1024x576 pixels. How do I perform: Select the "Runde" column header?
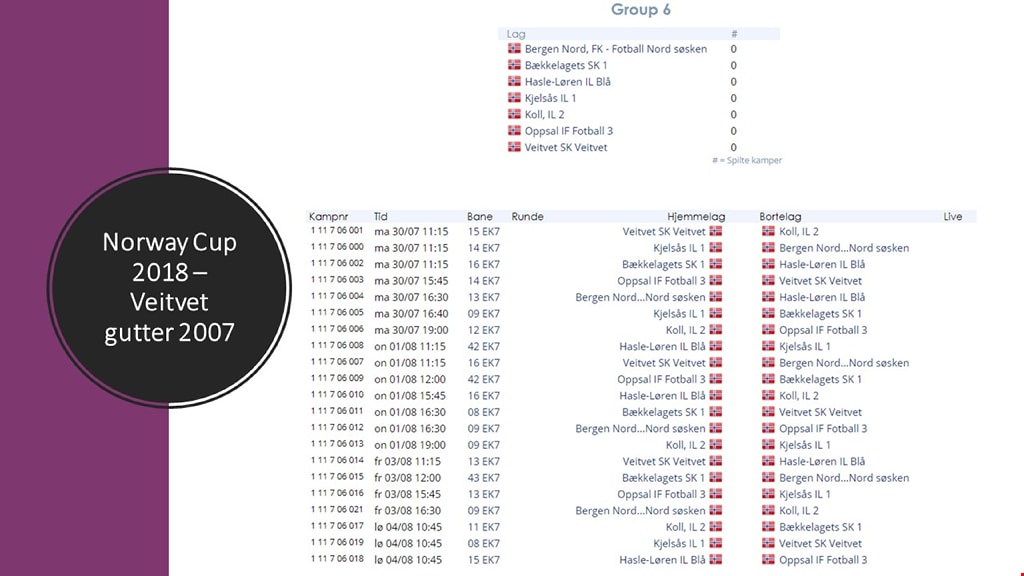coord(528,216)
